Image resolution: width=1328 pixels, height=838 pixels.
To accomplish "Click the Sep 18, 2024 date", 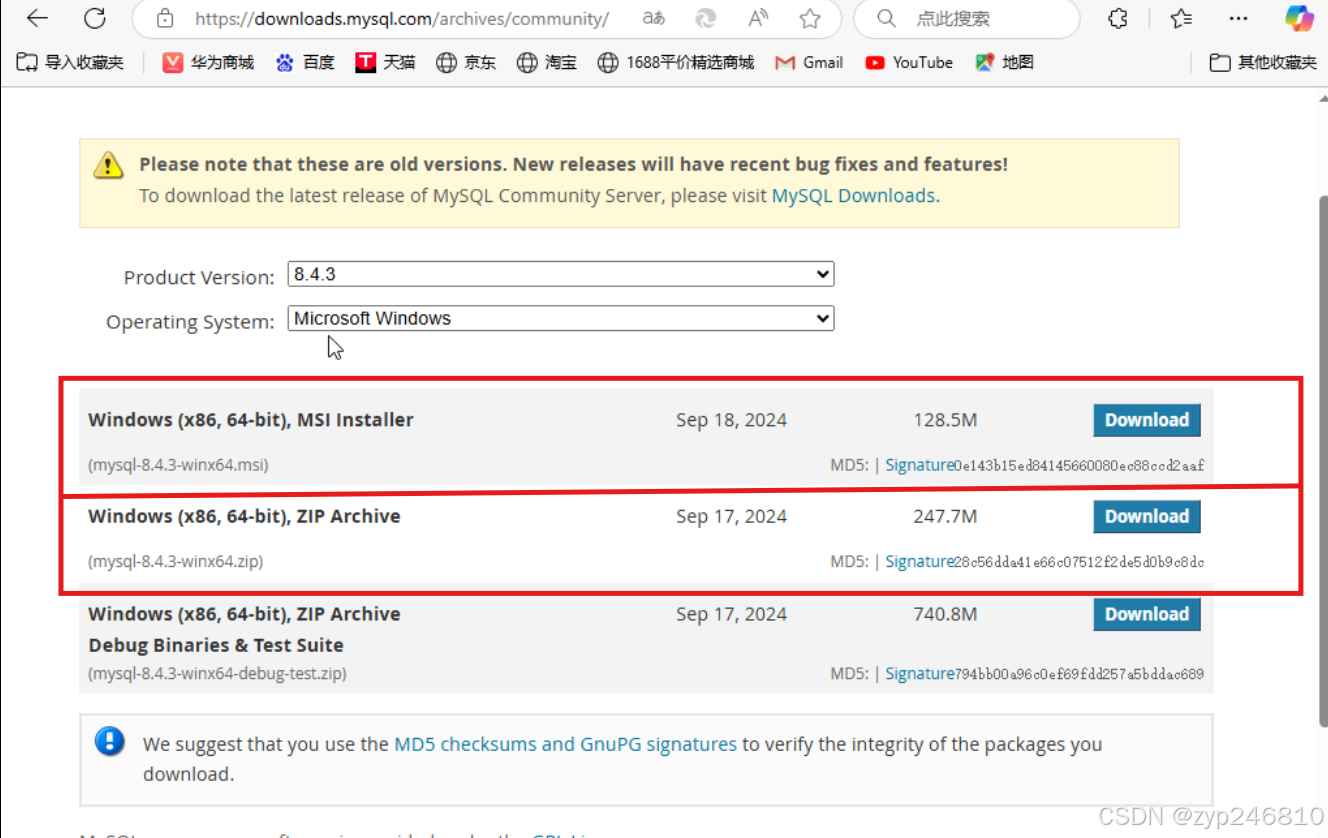I will [x=731, y=420].
